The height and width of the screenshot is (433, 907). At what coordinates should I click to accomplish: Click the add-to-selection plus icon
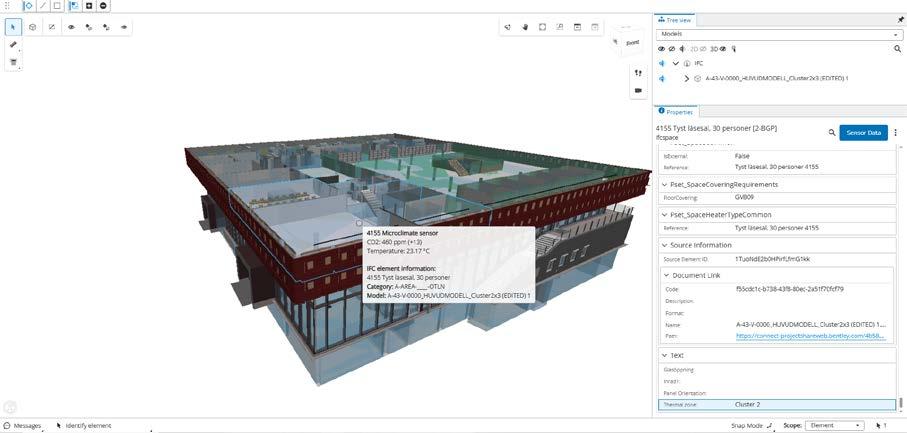(89, 6)
